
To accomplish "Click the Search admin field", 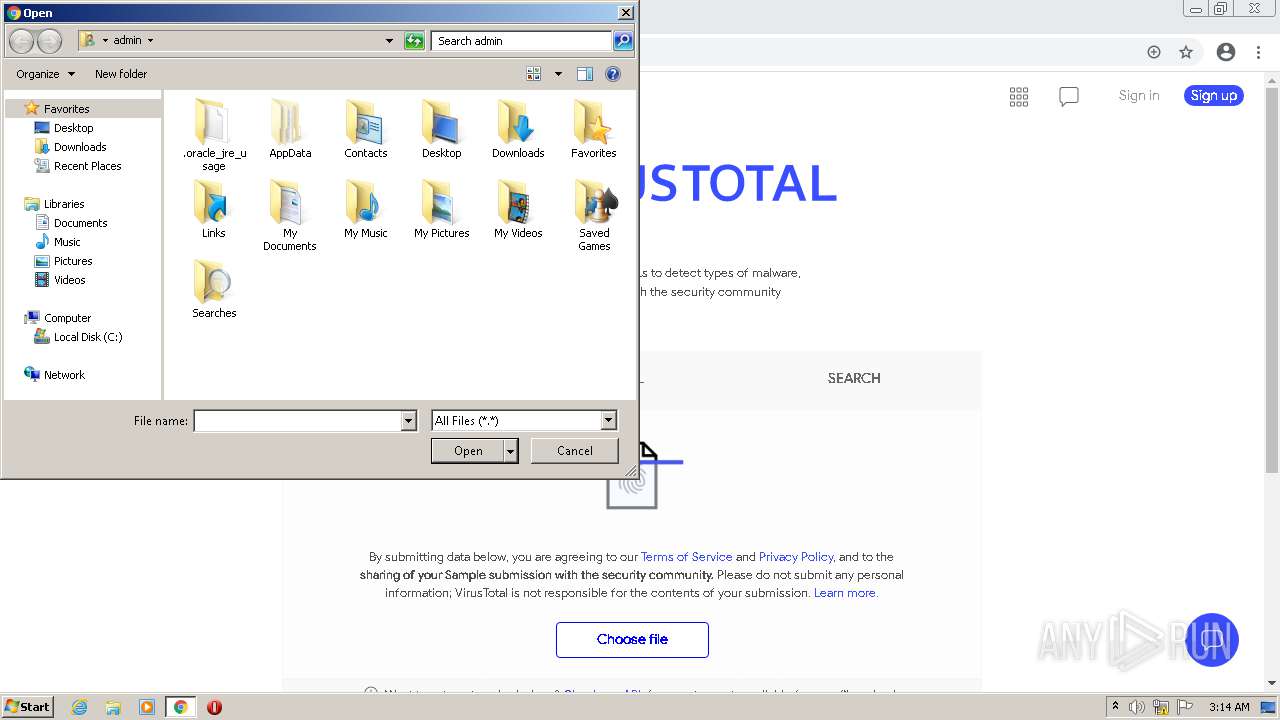I will point(522,41).
